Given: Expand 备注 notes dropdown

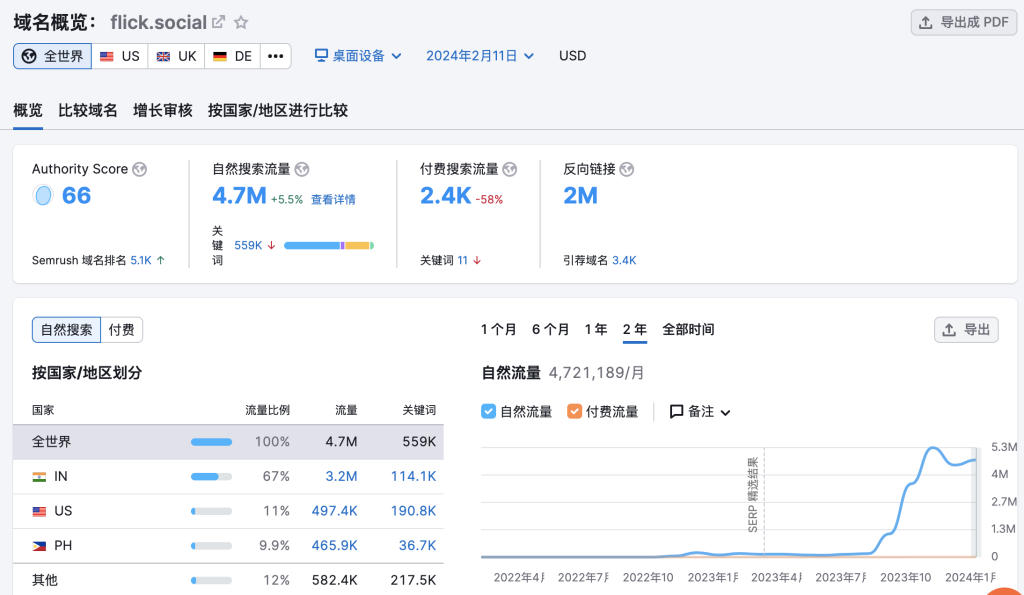Looking at the screenshot, I should (700, 411).
